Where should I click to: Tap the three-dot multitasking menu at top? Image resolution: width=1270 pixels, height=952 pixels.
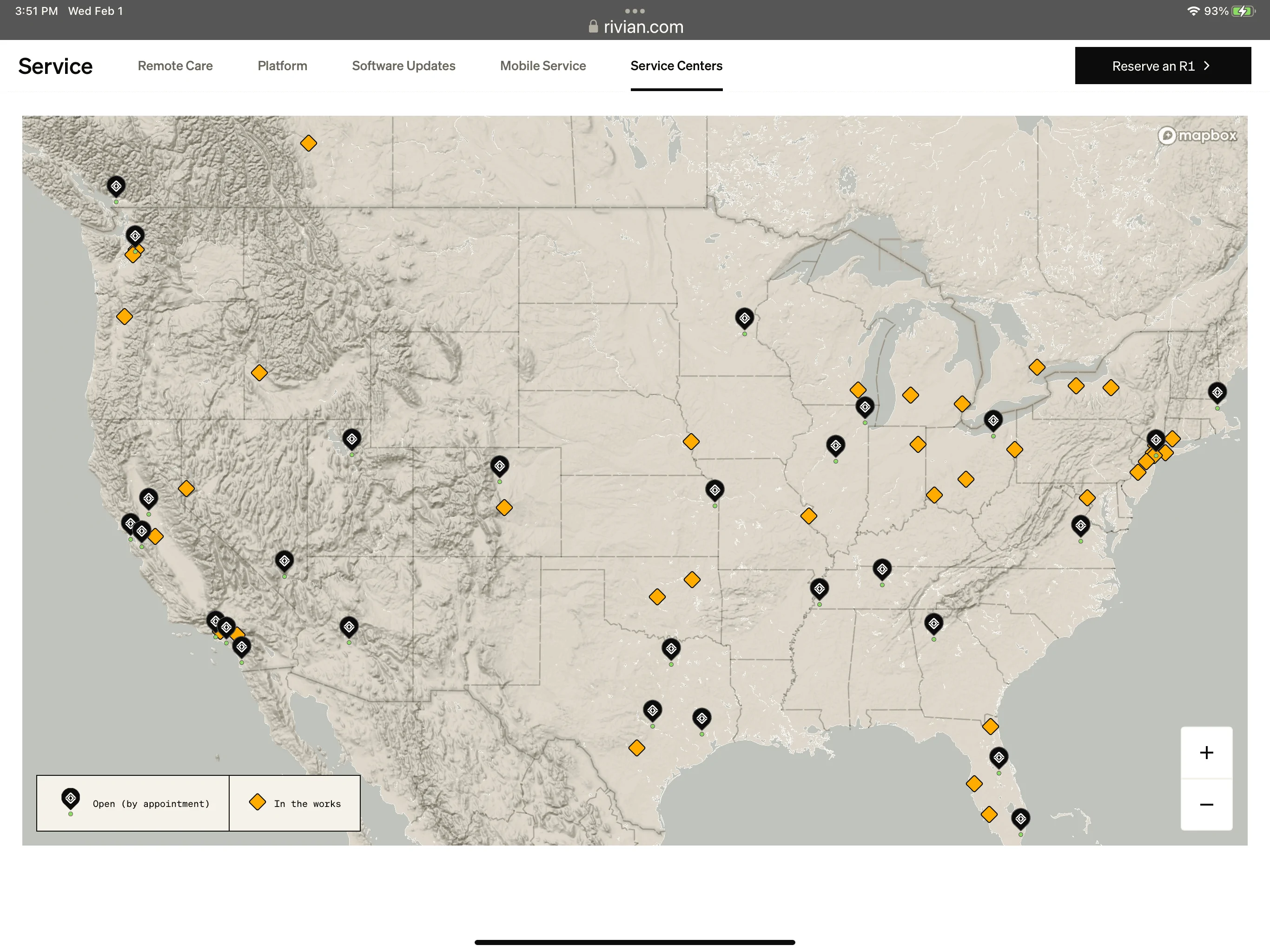tap(635, 10)
